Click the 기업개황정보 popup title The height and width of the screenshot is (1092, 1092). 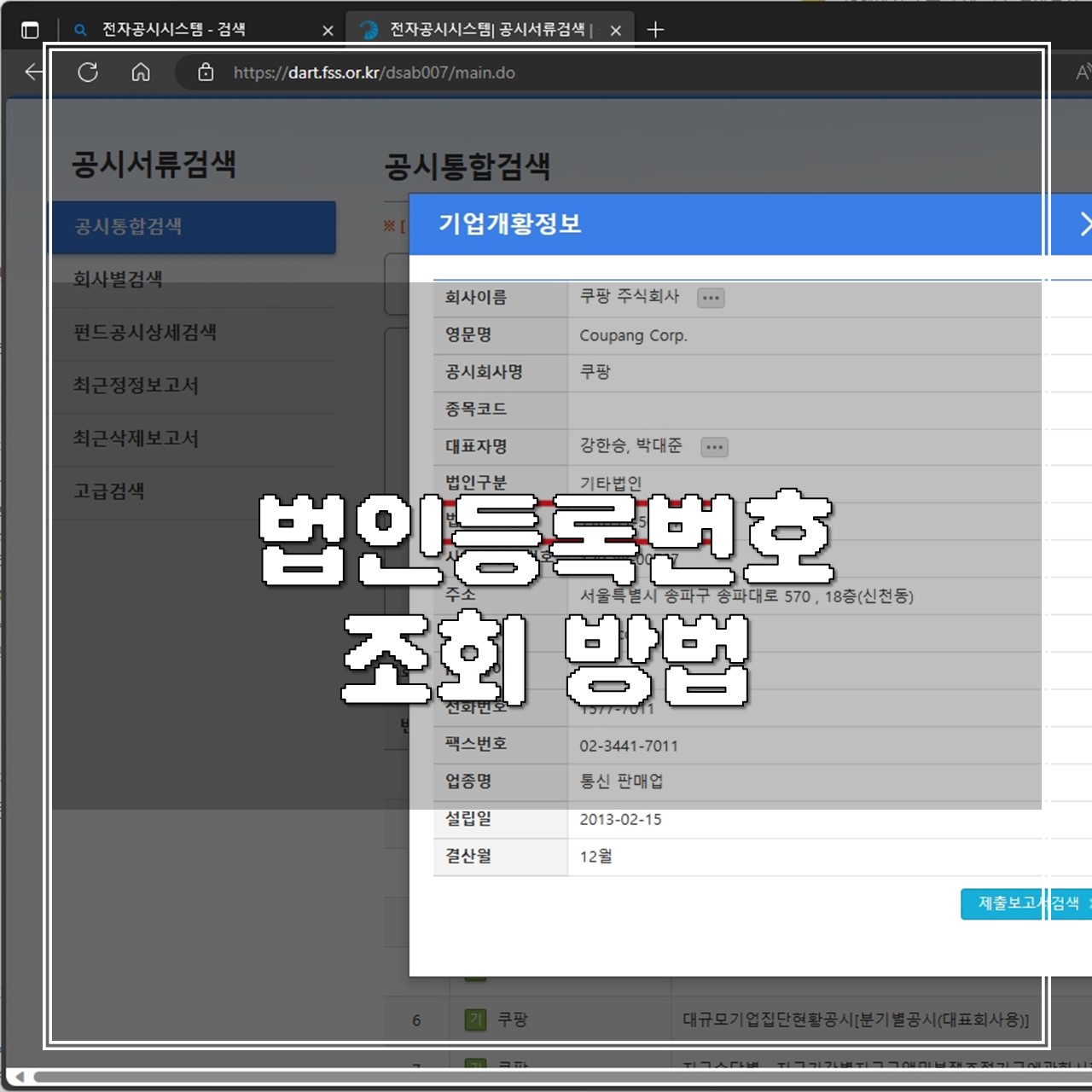coord(509,224)
